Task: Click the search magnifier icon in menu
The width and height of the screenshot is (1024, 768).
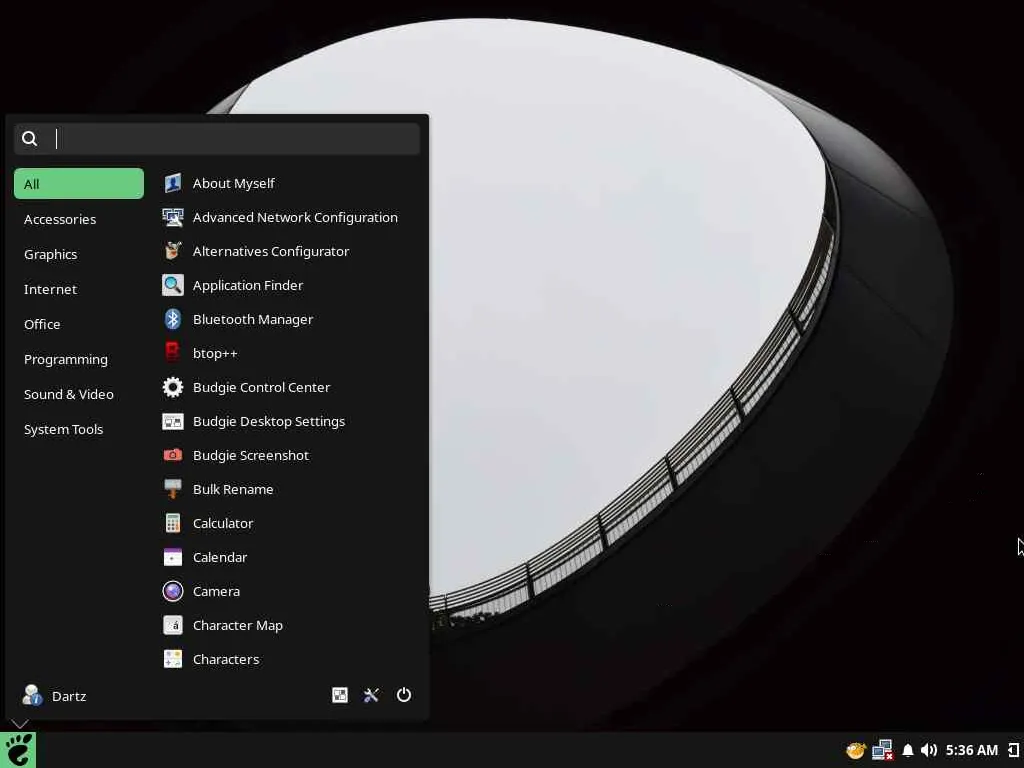Action: click(29, 138)
